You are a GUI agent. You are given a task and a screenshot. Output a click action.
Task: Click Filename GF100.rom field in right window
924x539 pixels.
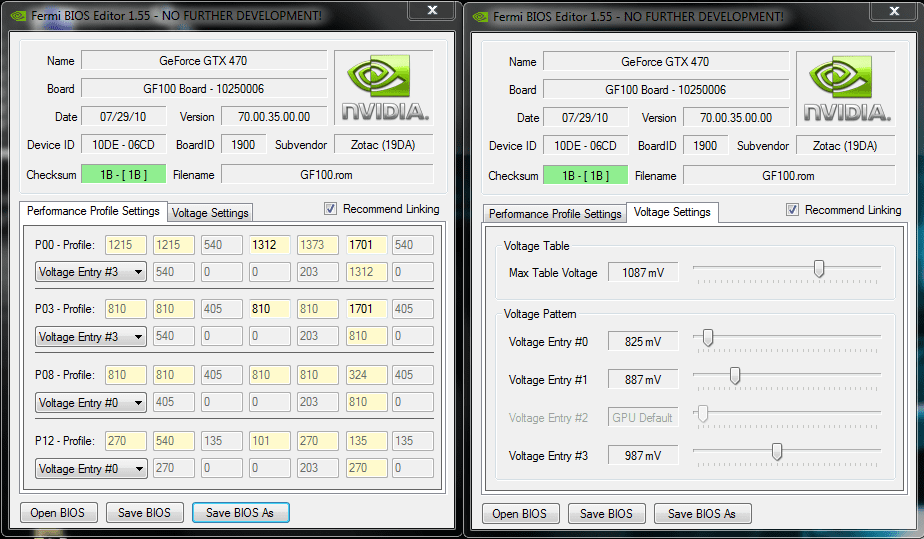pos(789,176)
